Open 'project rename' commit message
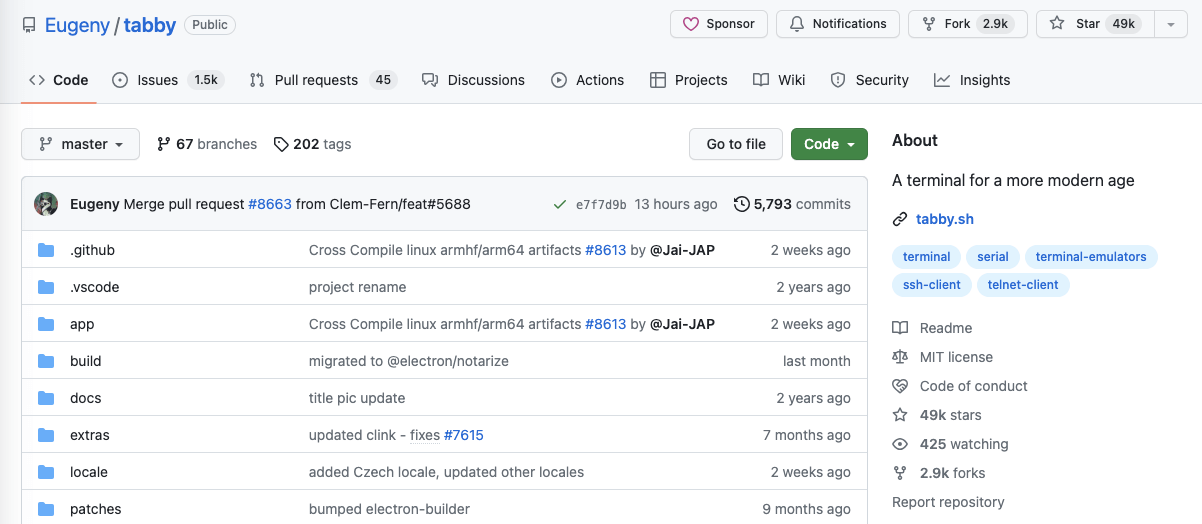Image resolution: width=1202 pixels, height=524 pixels. point(357,287)
